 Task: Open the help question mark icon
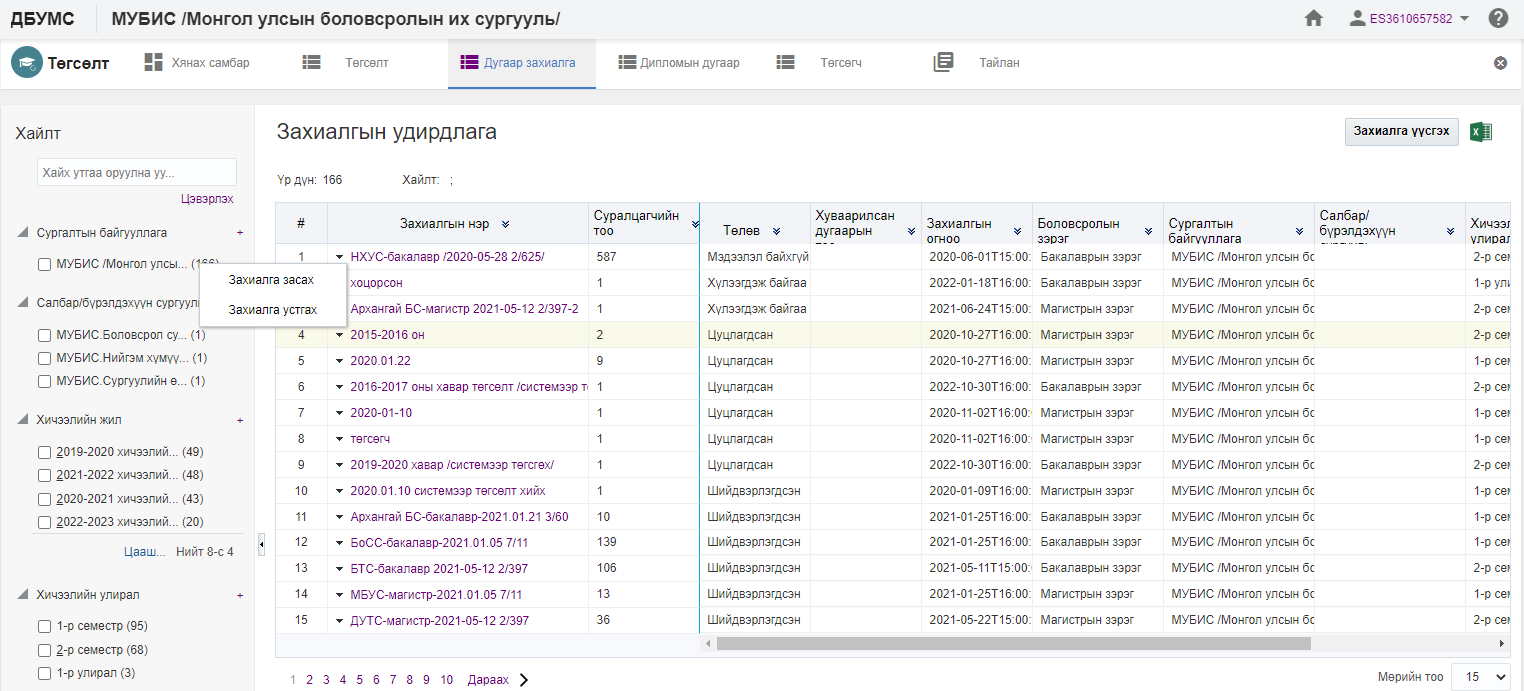1498,18
